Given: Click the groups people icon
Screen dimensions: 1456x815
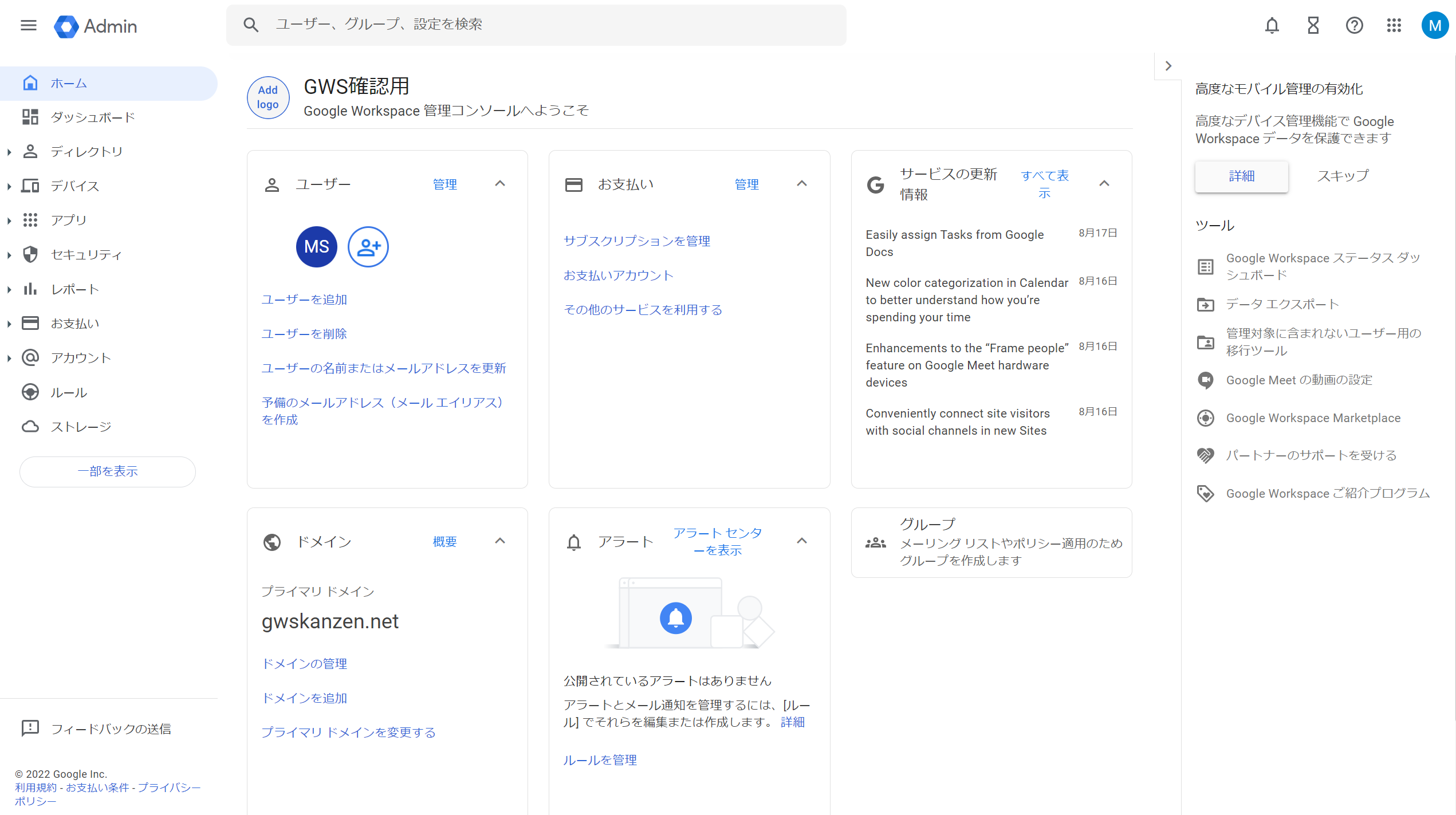Looking at the screenshot, I should click(875, 542).
